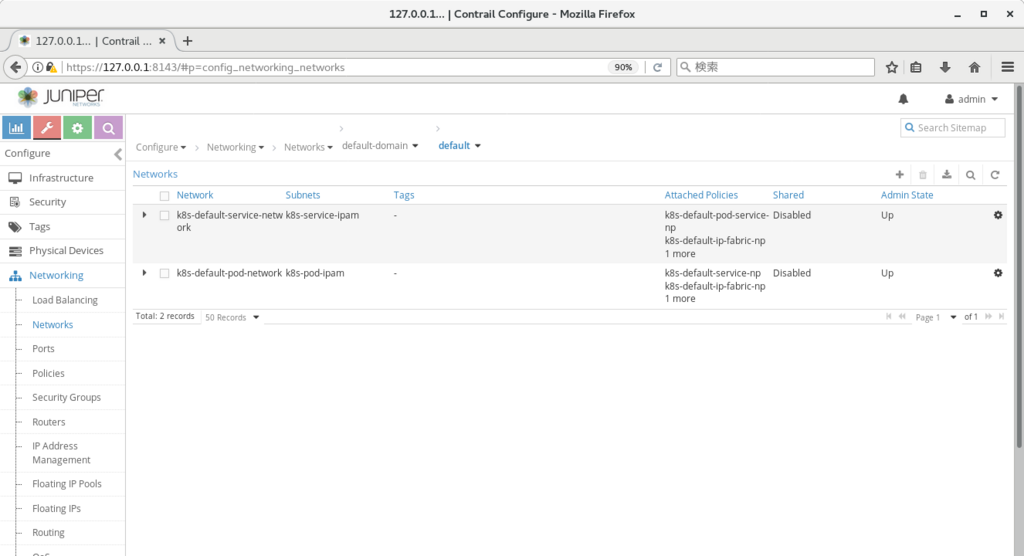
Task: Open the Networking breadcrumb dropdown
Action: pyautogui.click(x=235, y=147)
